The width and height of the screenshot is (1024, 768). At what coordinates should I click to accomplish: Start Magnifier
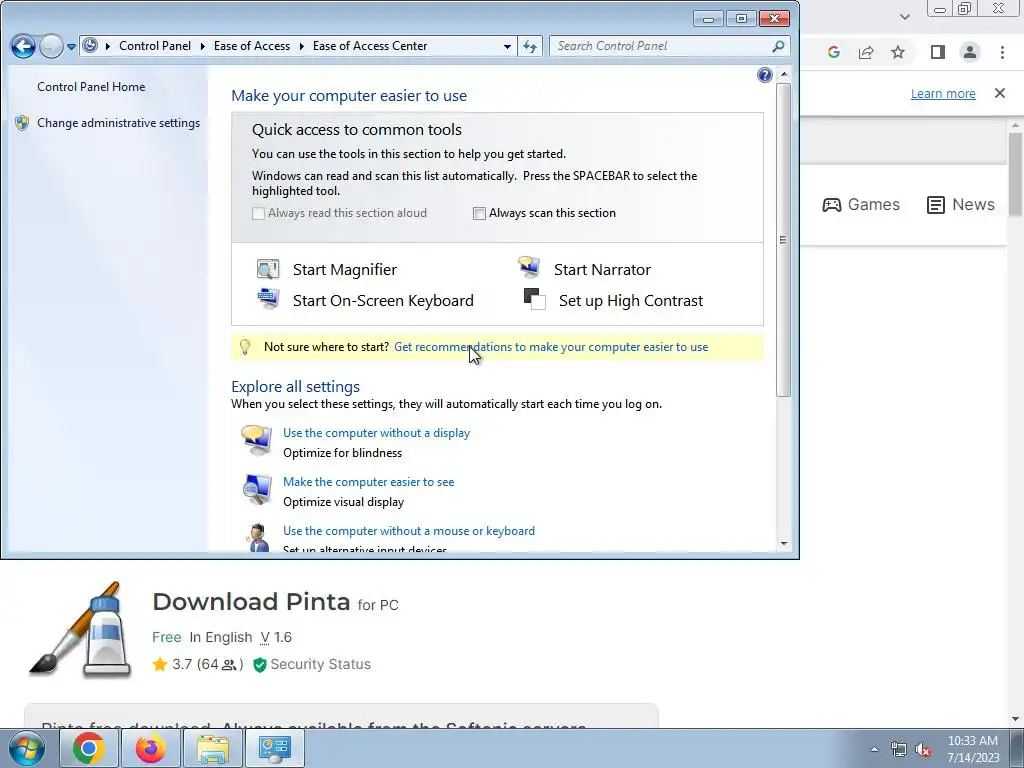pyautogui.click(x=344, y=270)
